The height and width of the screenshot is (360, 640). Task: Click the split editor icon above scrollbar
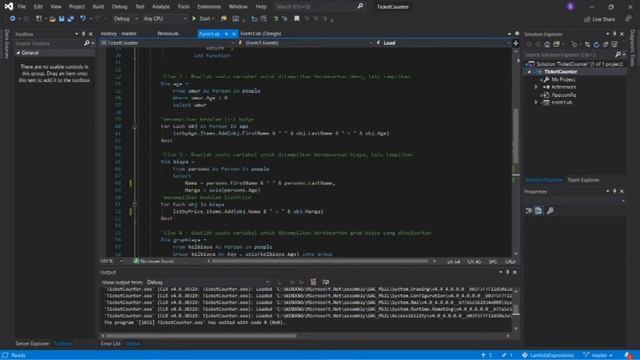point(516,43)
